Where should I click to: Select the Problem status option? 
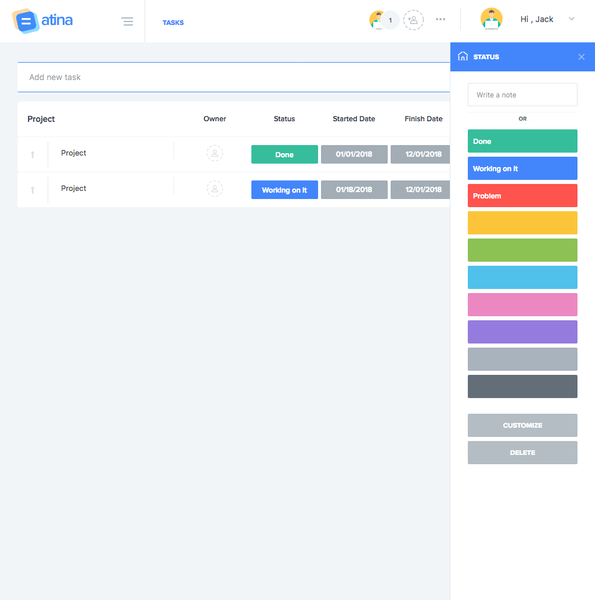pyautogui.click(x=522, y=196)
